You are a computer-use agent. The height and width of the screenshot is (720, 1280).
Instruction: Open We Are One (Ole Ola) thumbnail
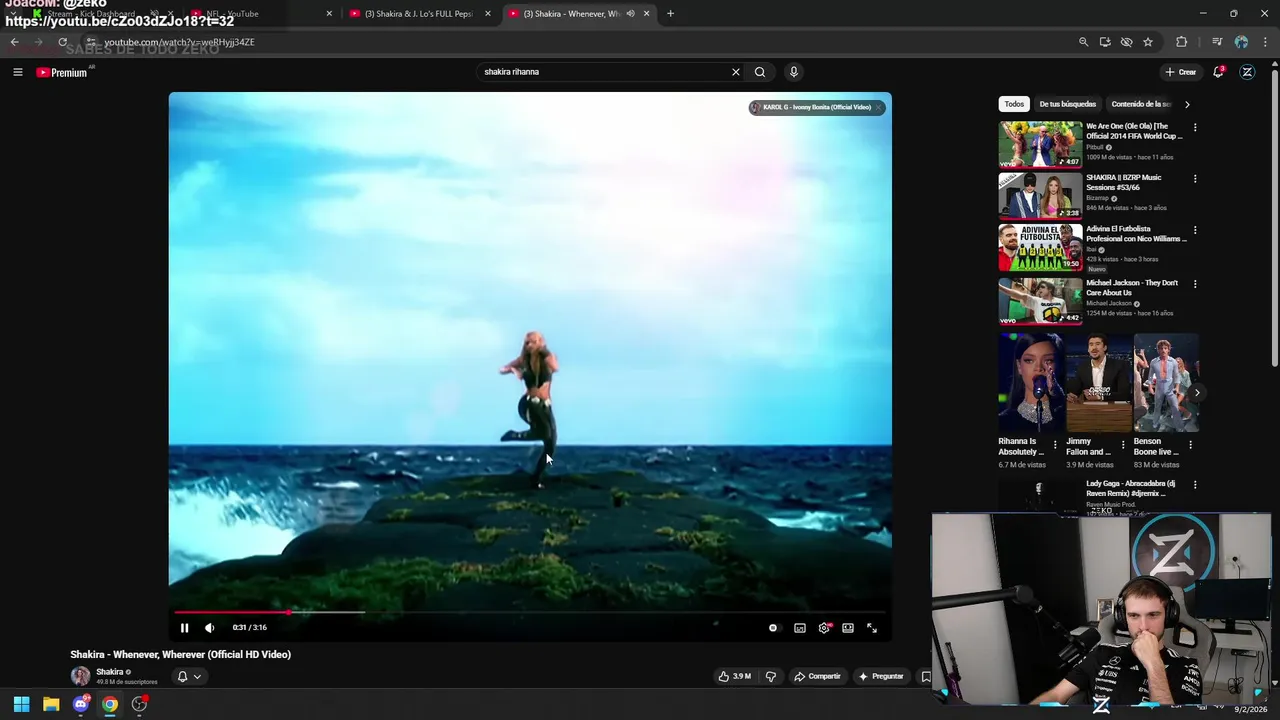pyautogui.click(x=1040, y=144)
